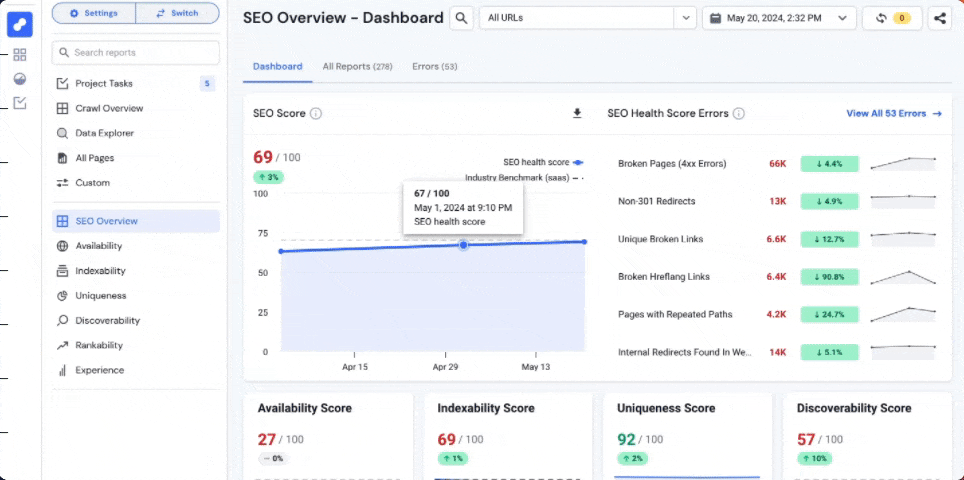
Task: Click the 3% SEO score change badge
Action: point(268,178)
